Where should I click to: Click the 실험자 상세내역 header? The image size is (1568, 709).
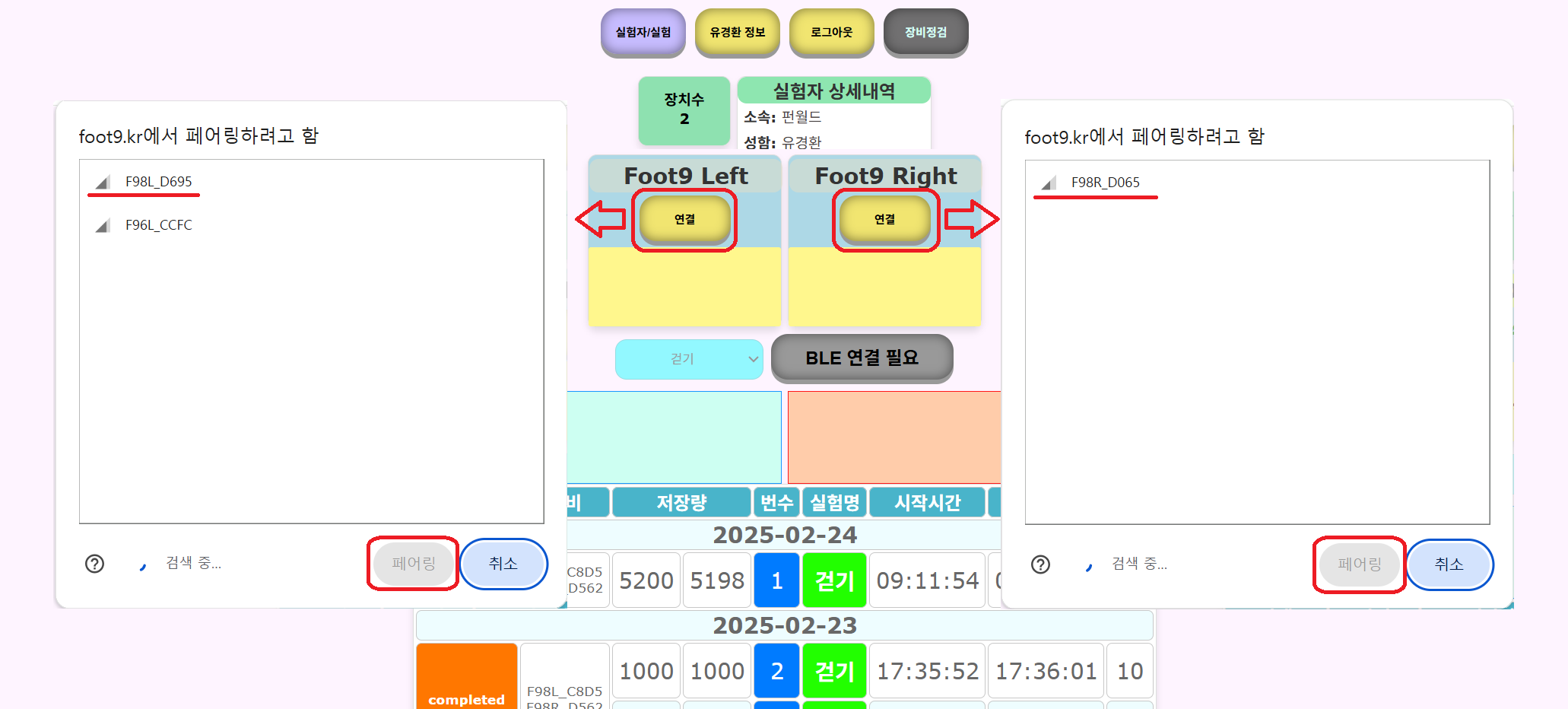point(834,91)
